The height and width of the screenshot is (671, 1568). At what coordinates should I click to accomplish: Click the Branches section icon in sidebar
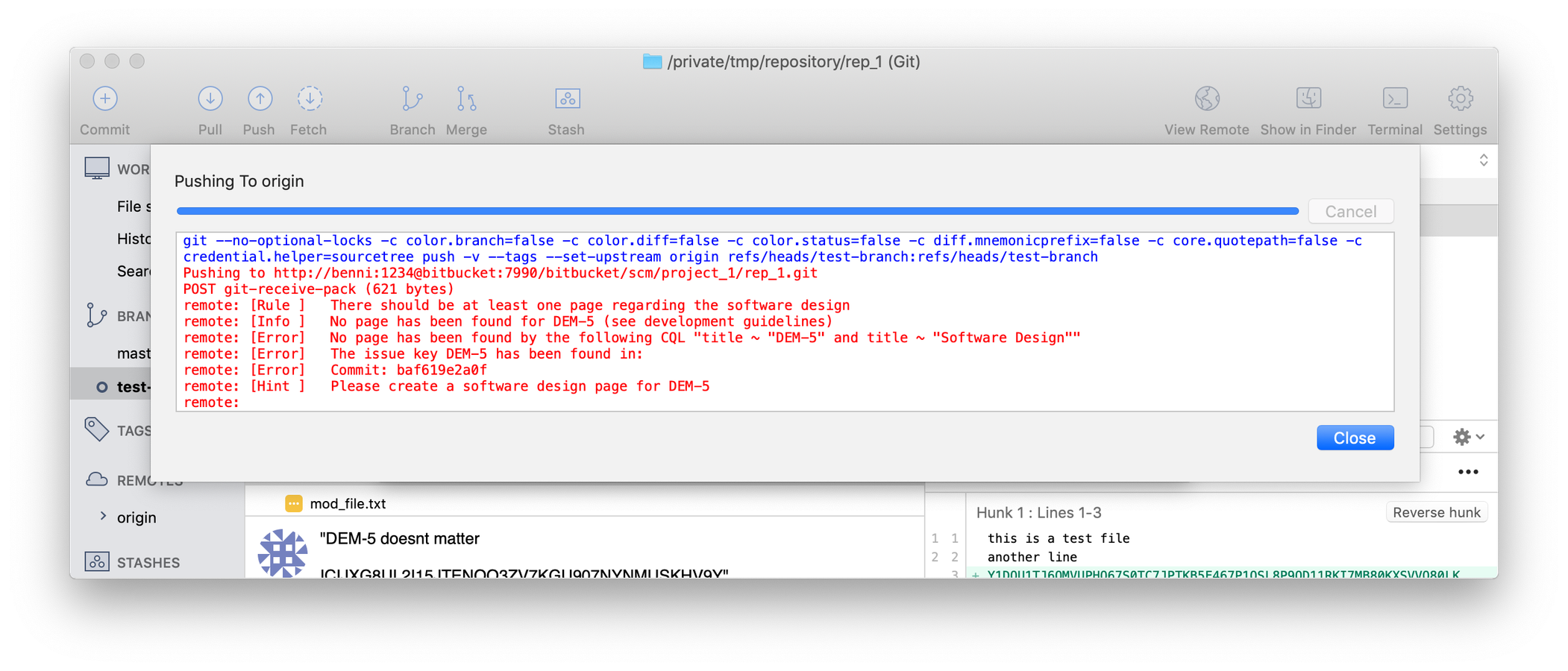[x=96, y=315]
